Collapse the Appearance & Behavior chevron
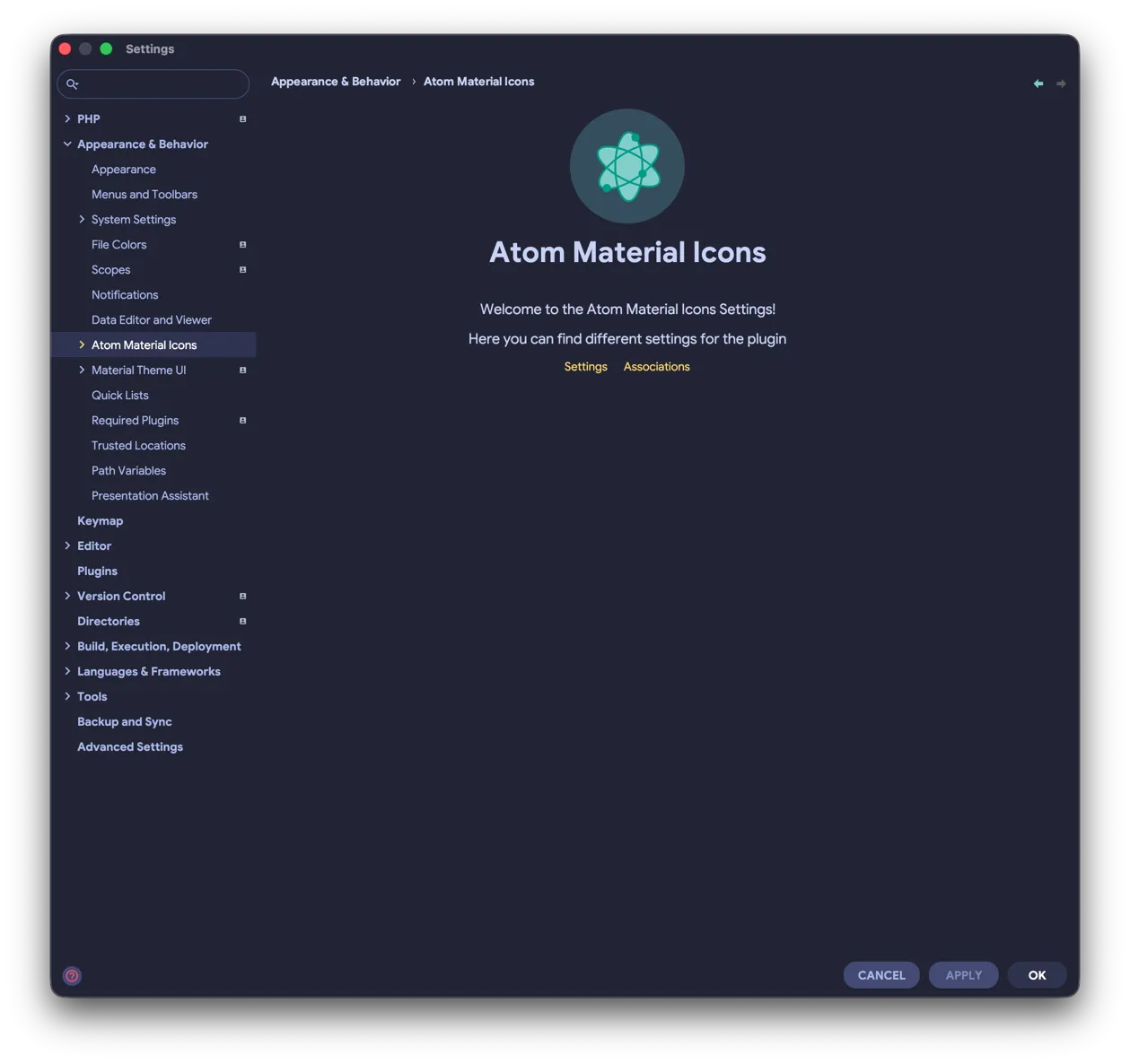 [x=67, y=144]
